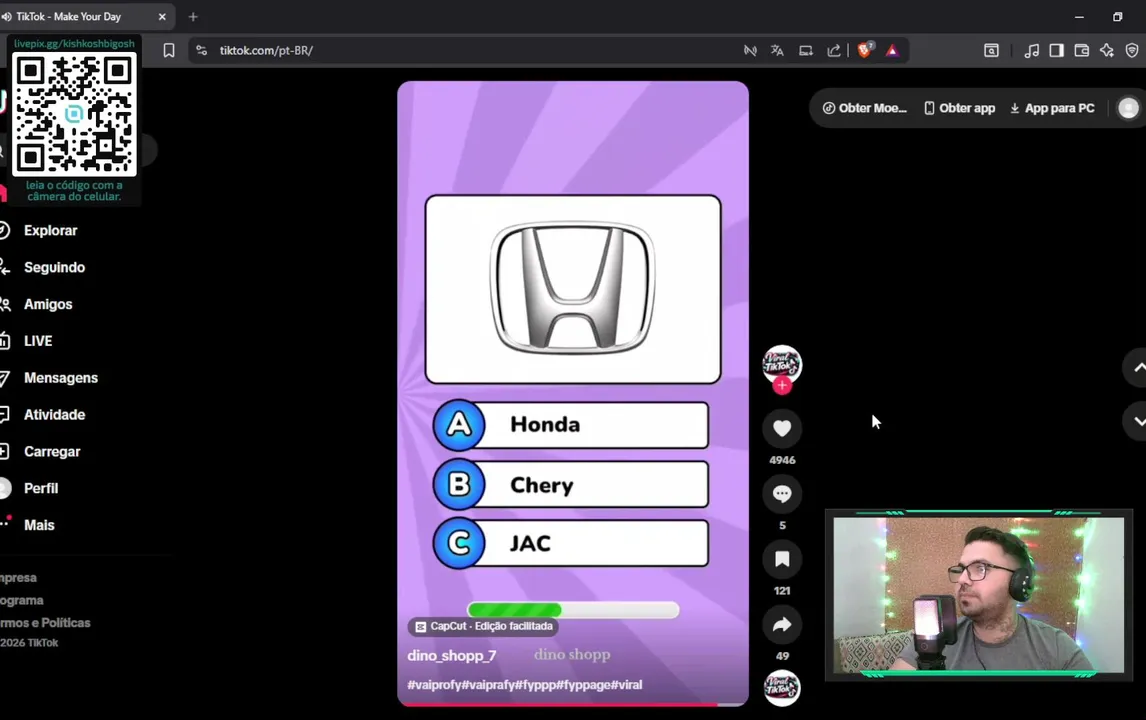Click the music note toolbar icon
This screenshot has height=720, width=1146.
click(1031, 50)
